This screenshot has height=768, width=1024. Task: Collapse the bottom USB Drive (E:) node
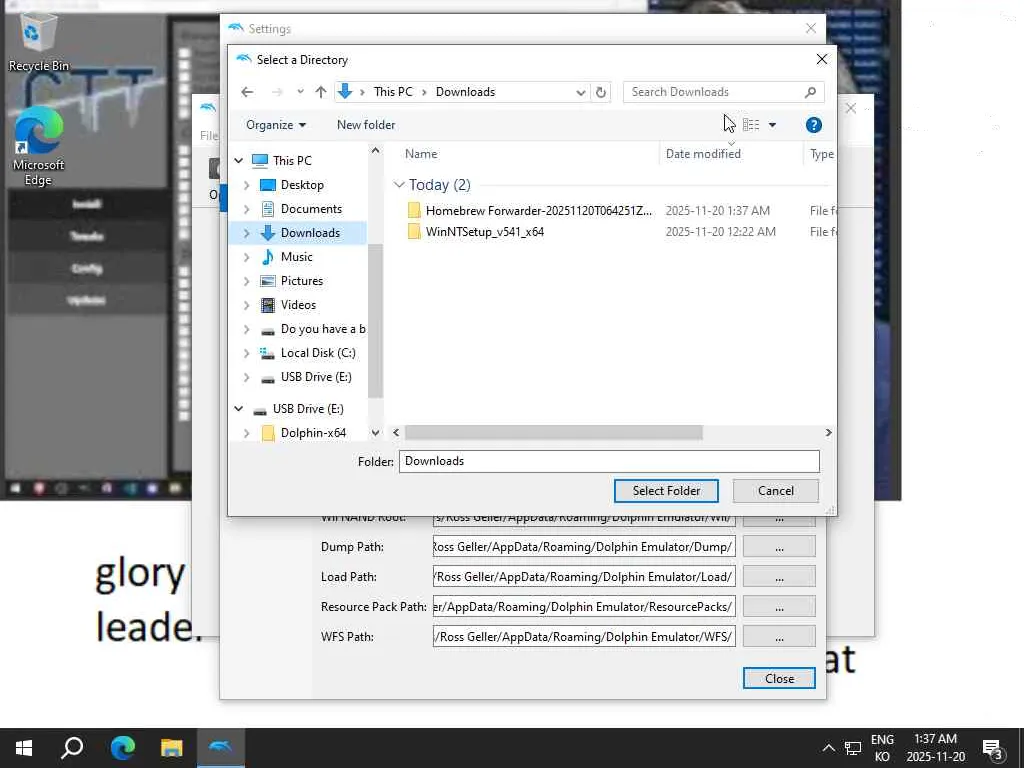click(239, 409)
